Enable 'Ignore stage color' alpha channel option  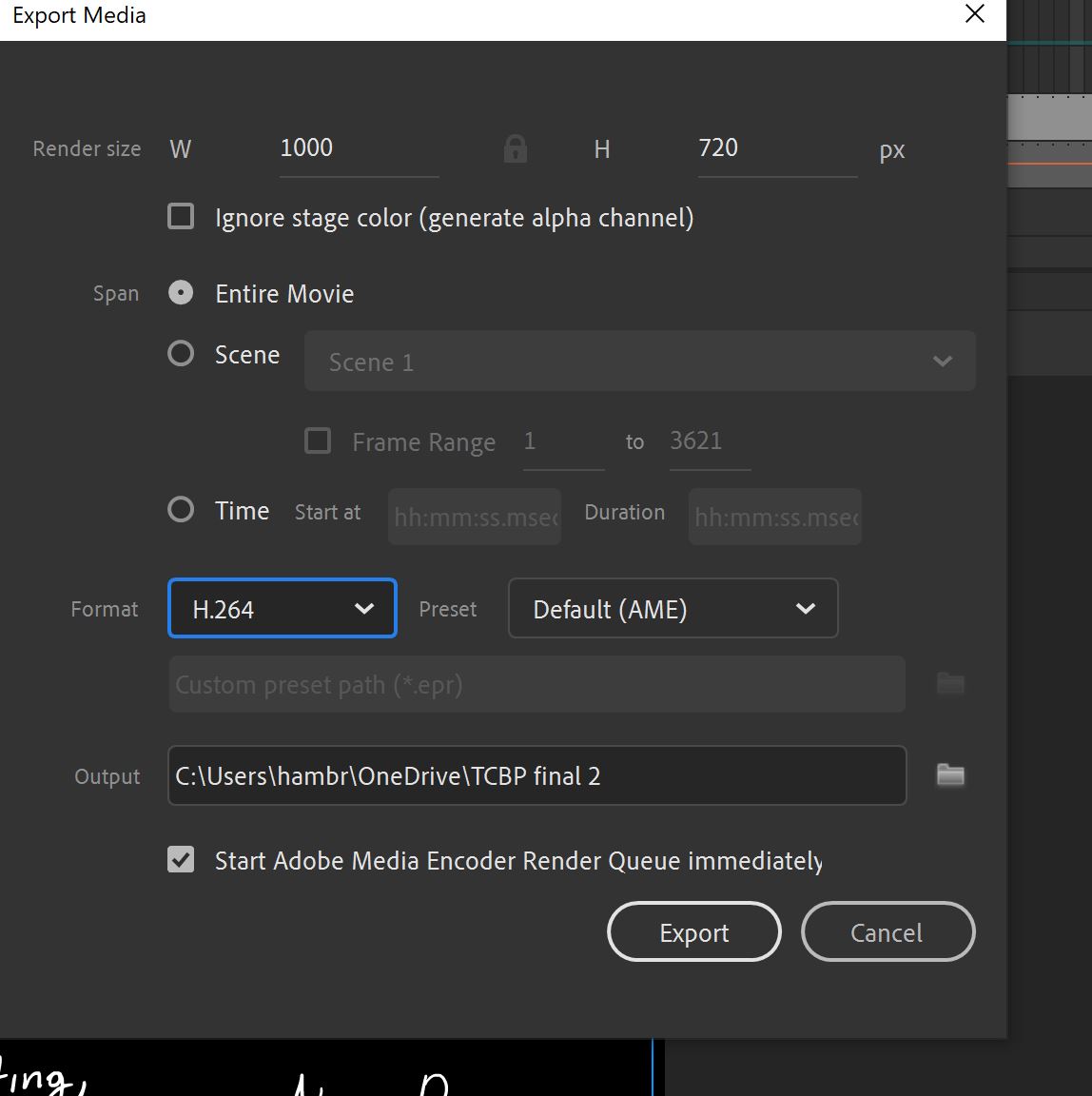180,216
